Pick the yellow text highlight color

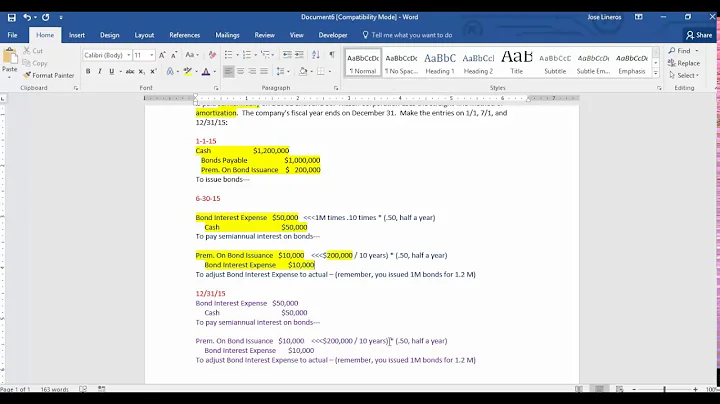point(188,72)
